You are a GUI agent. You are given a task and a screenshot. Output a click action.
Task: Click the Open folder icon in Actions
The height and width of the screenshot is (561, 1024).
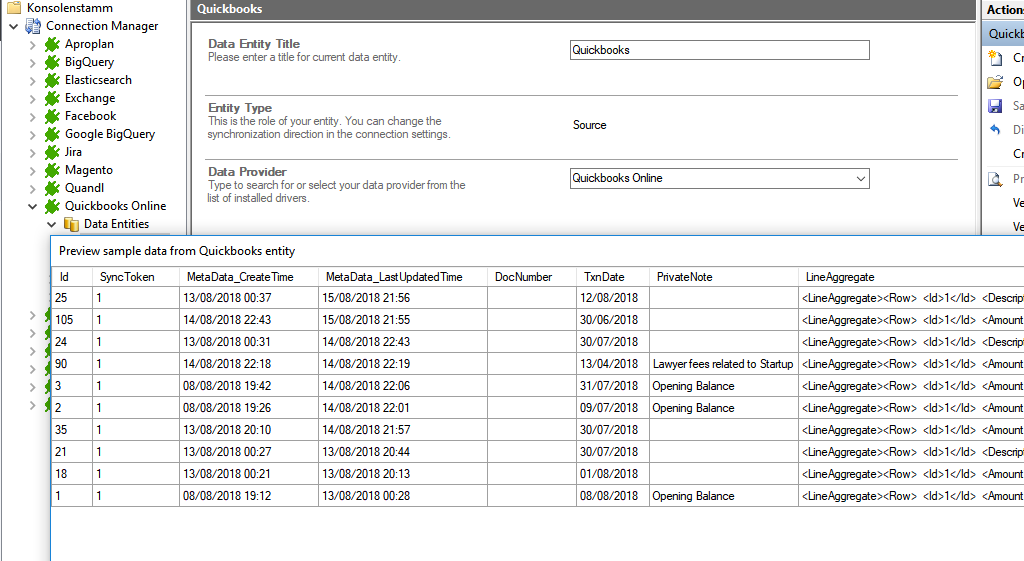coord(995,82)
